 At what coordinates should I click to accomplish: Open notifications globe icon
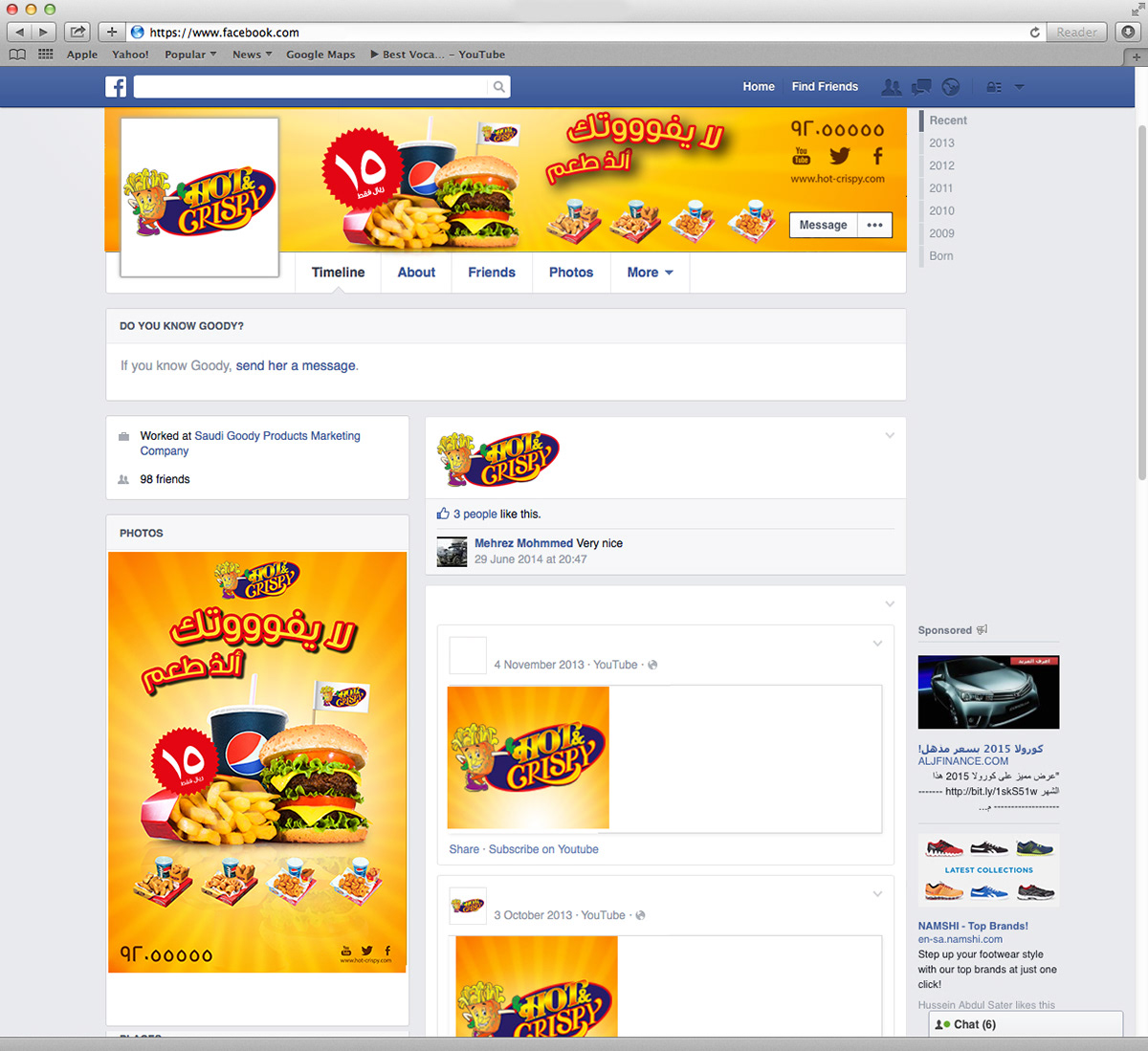(x=950, y=87)
